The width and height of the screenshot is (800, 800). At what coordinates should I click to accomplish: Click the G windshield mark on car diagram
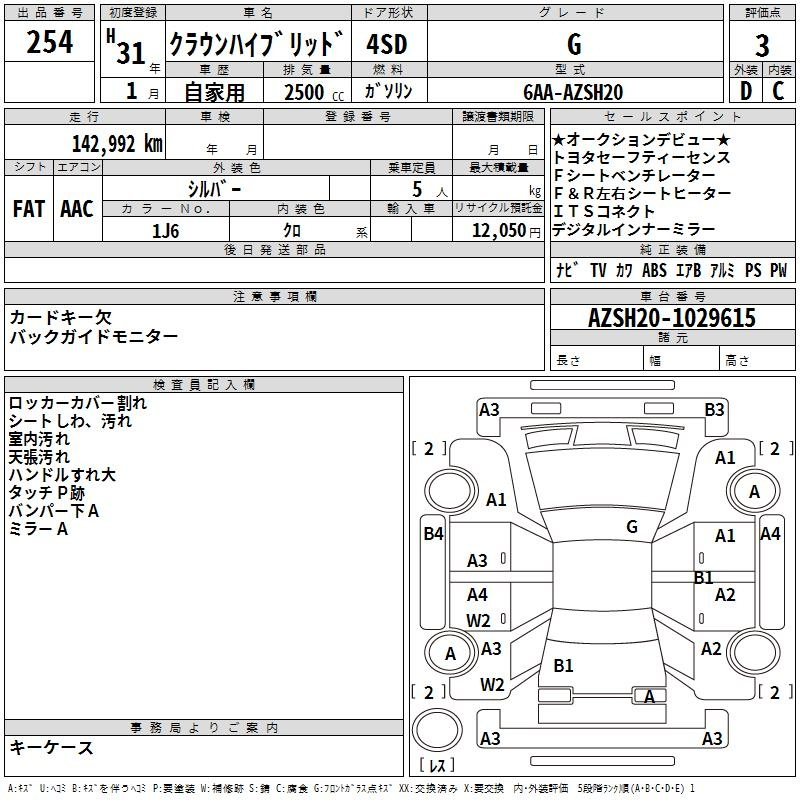[631, 526]
